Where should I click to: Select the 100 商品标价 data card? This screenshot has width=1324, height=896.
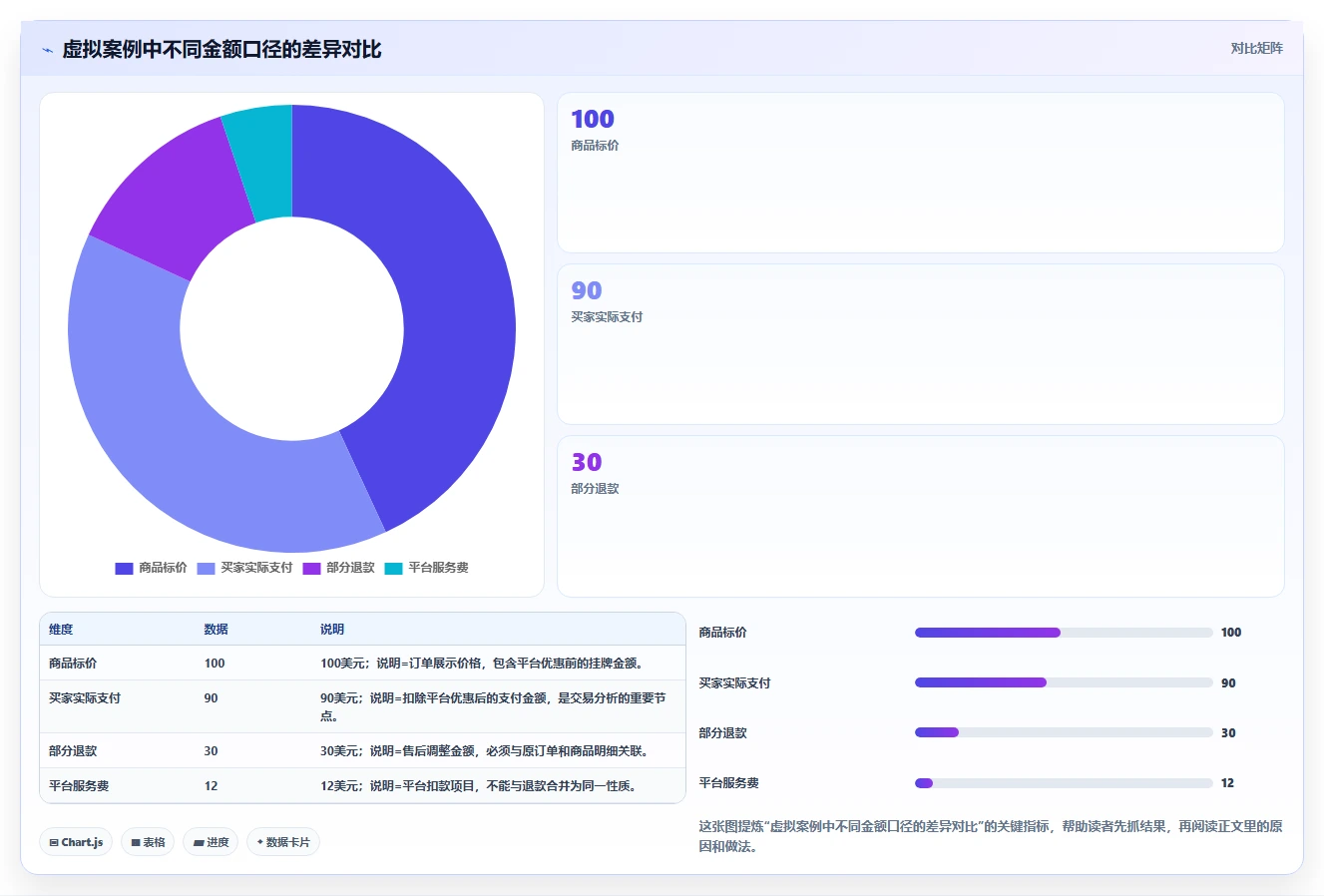(920, 173)
